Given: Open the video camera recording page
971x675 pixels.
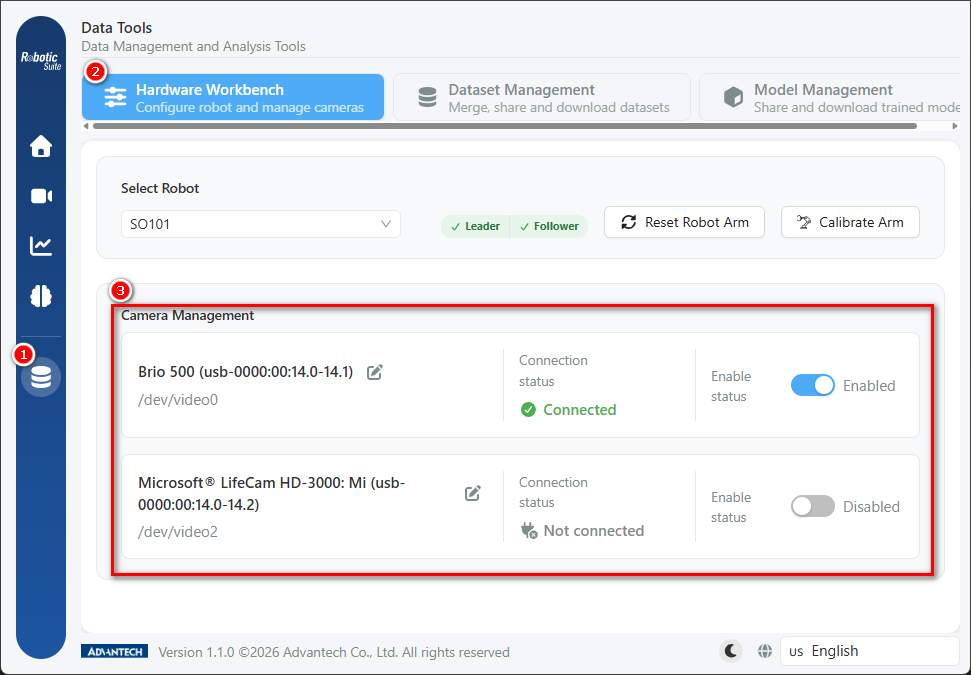Looking at the screenshot, I should [x=41, y=196].
